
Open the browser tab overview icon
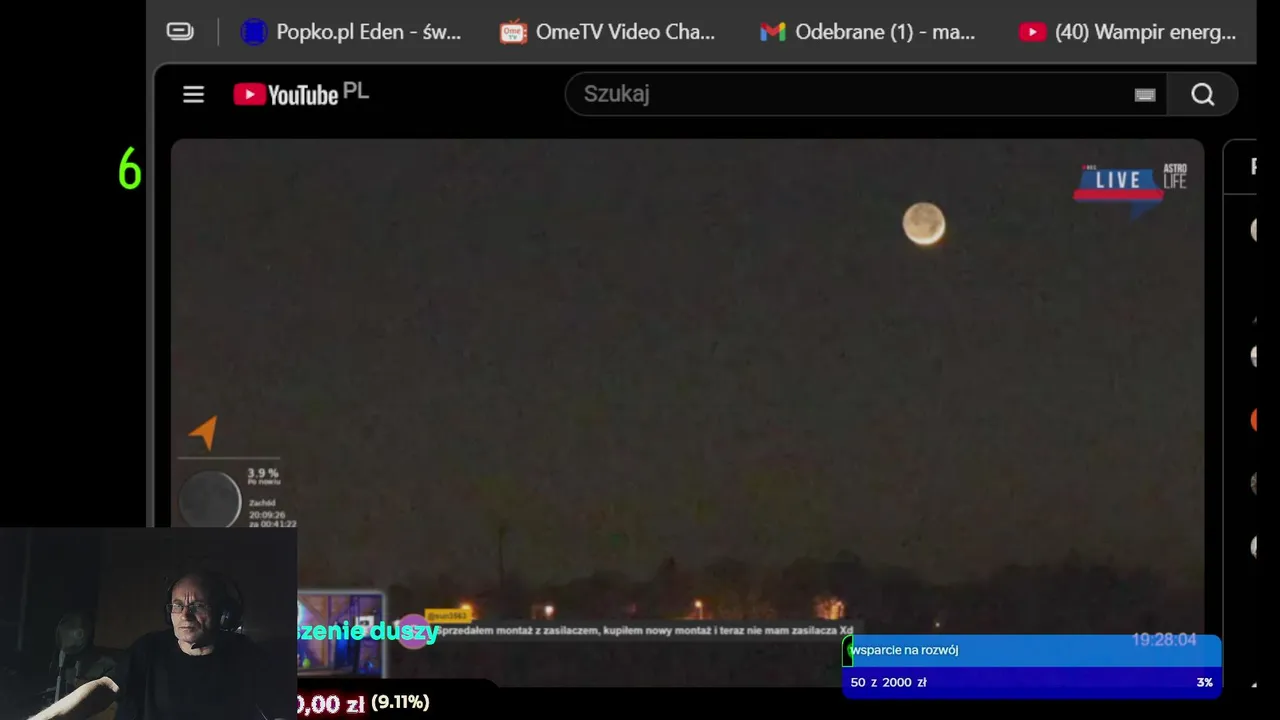point(180,32)
